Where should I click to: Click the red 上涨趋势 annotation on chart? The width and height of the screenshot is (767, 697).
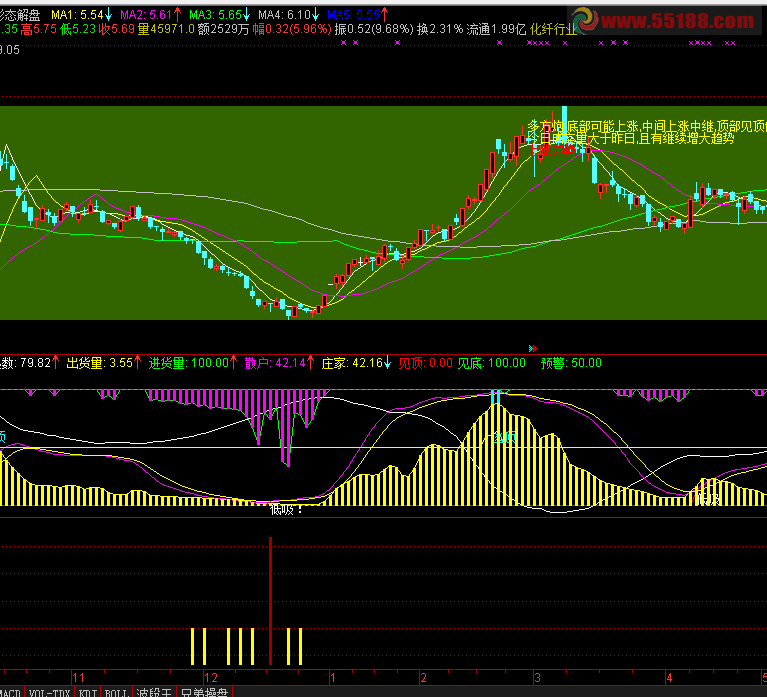[x=553, y=150]
